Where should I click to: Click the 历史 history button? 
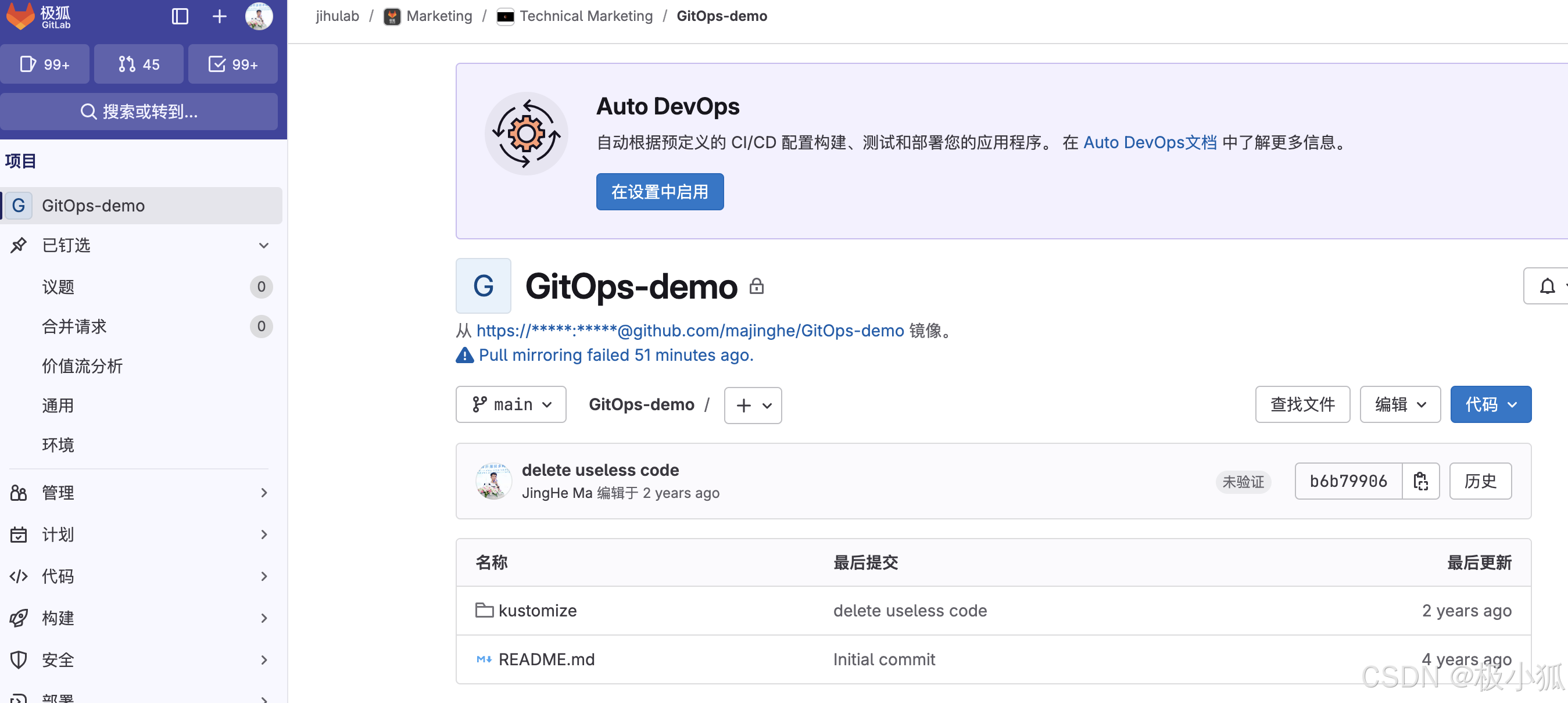click(1480, 482)
